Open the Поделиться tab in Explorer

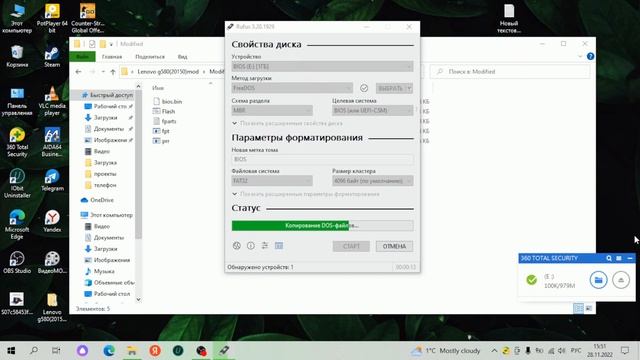pos(150,57)
